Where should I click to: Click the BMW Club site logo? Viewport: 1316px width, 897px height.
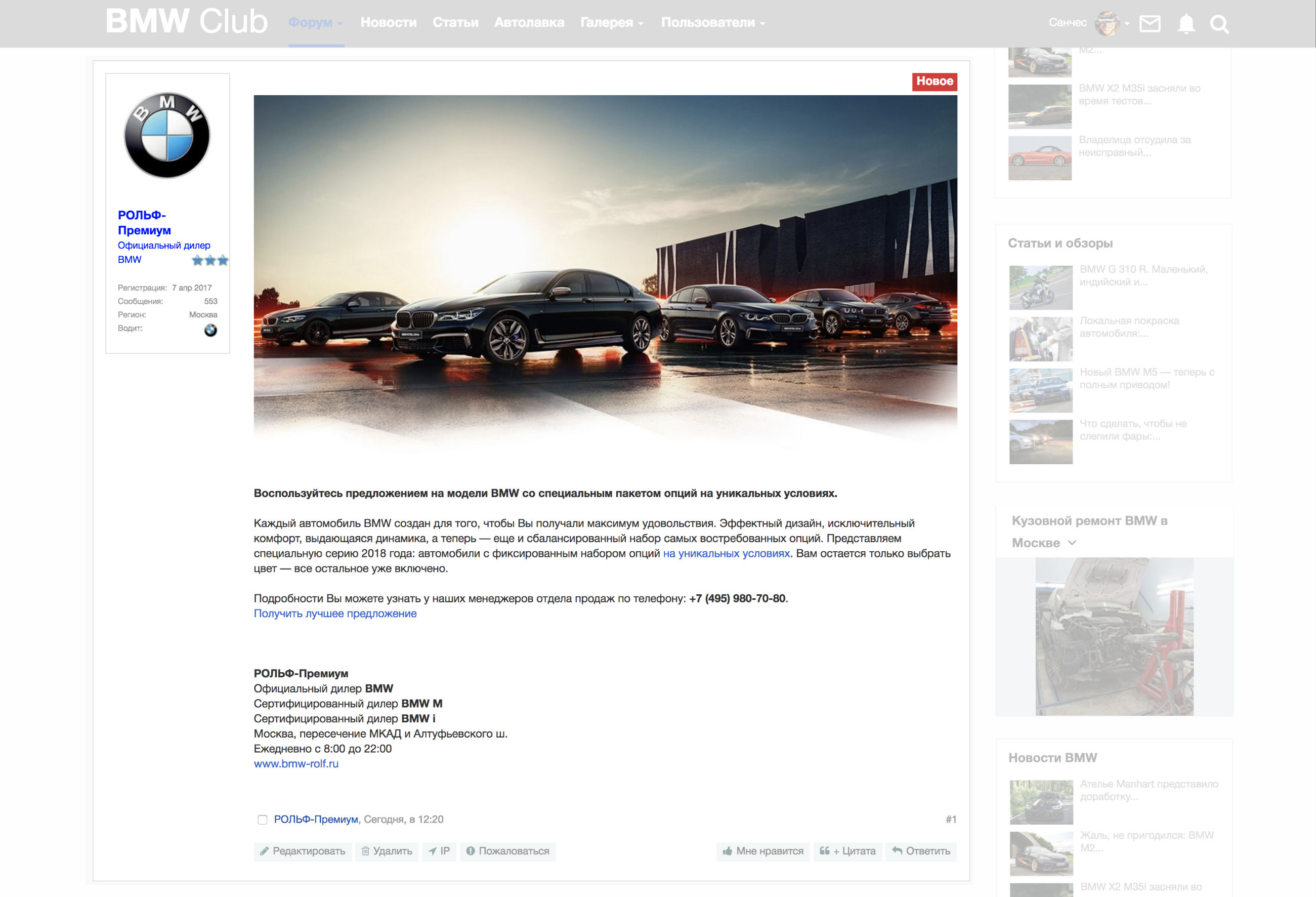tap(186, 21)
